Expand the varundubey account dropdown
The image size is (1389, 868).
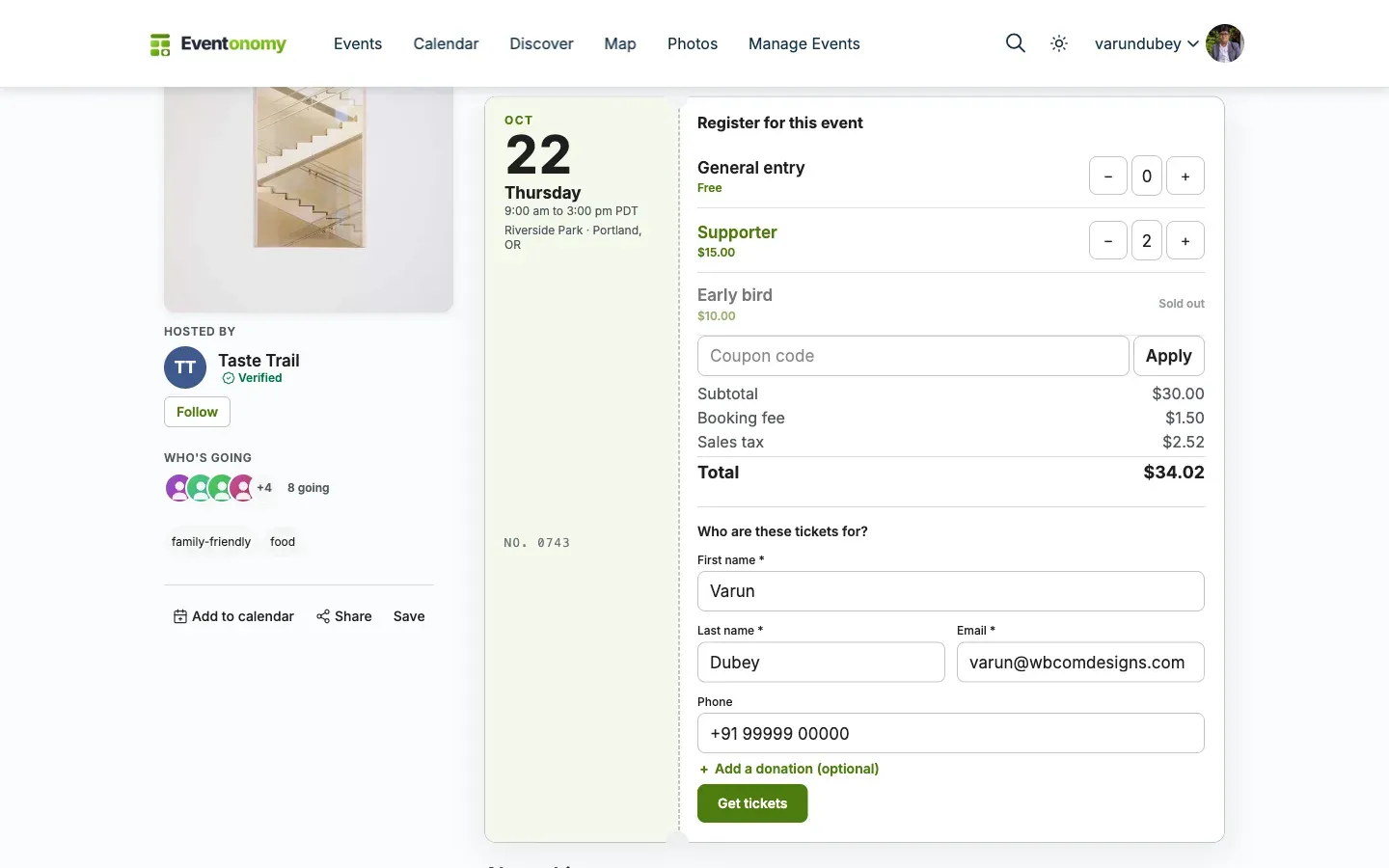[1193, 43]
